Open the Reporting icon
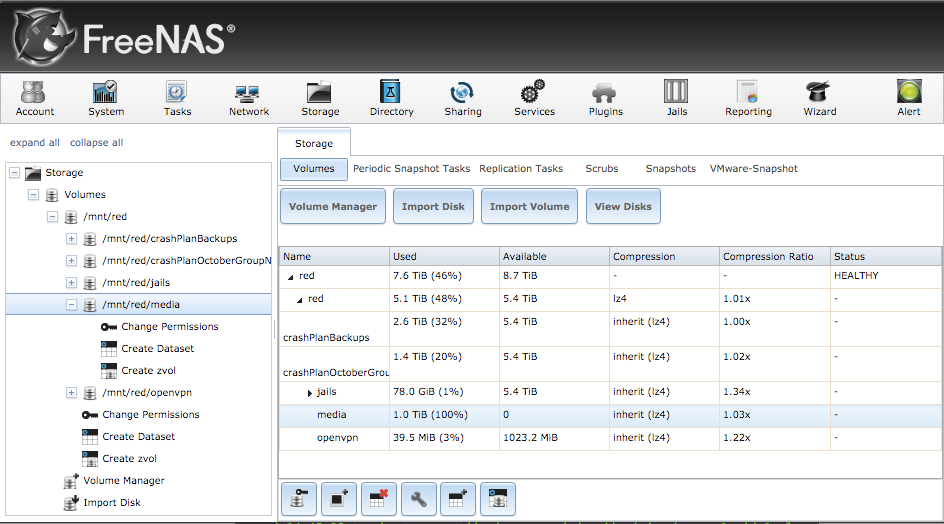This screenshot has width=944, height=524. pos(748,98)
